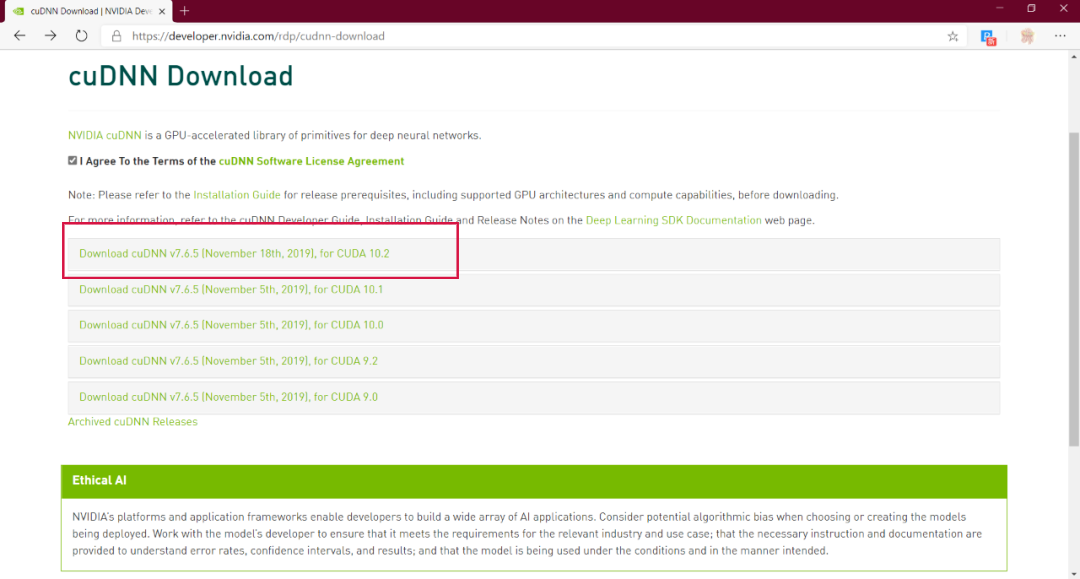
Task: Close the browser window
Action: (1063, 8)
